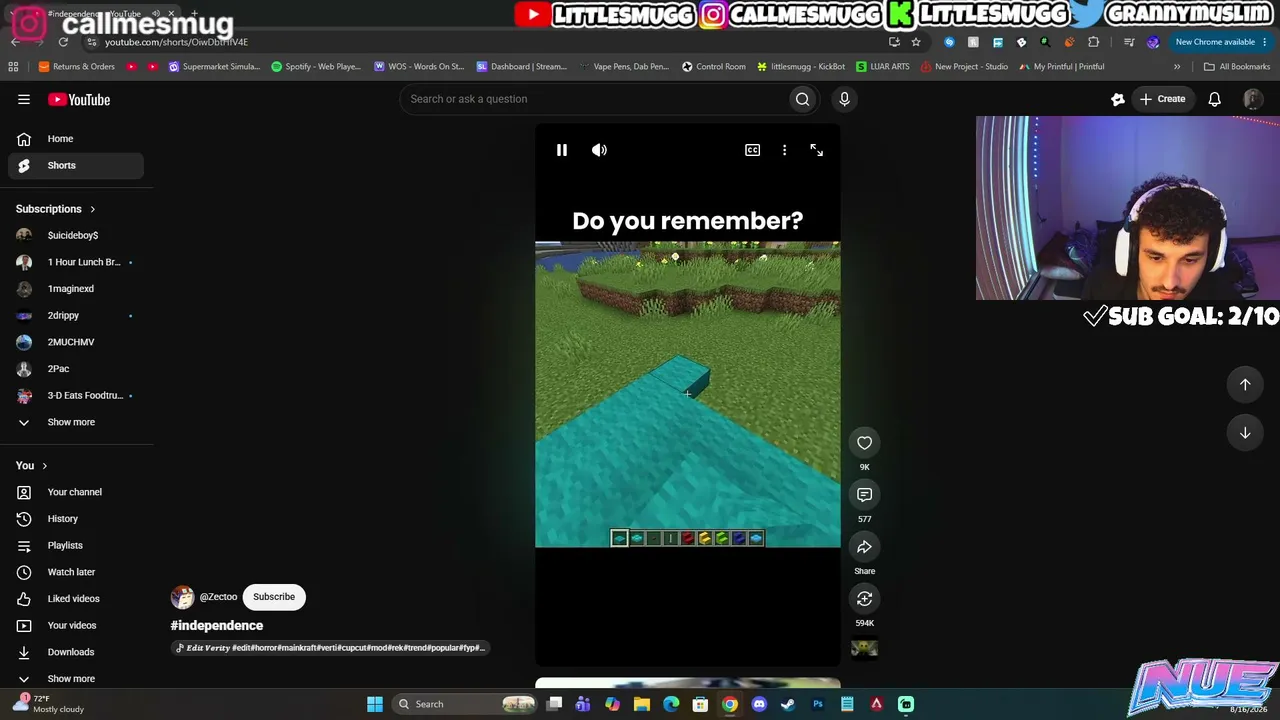Share this Short
This screenshot has height=720, width=1280.
[x=864, y=546]
